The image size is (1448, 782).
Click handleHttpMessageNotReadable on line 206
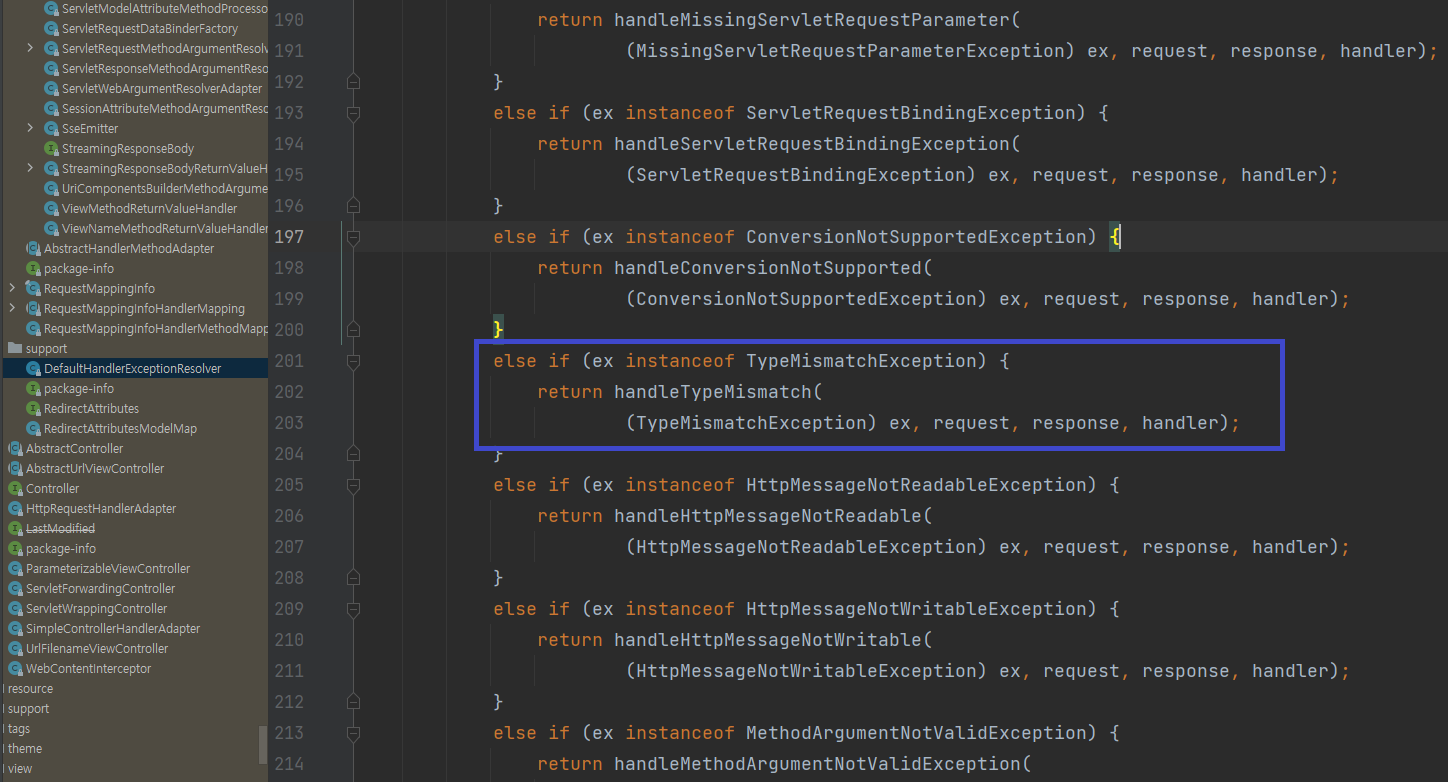click(x=768, y=516)
